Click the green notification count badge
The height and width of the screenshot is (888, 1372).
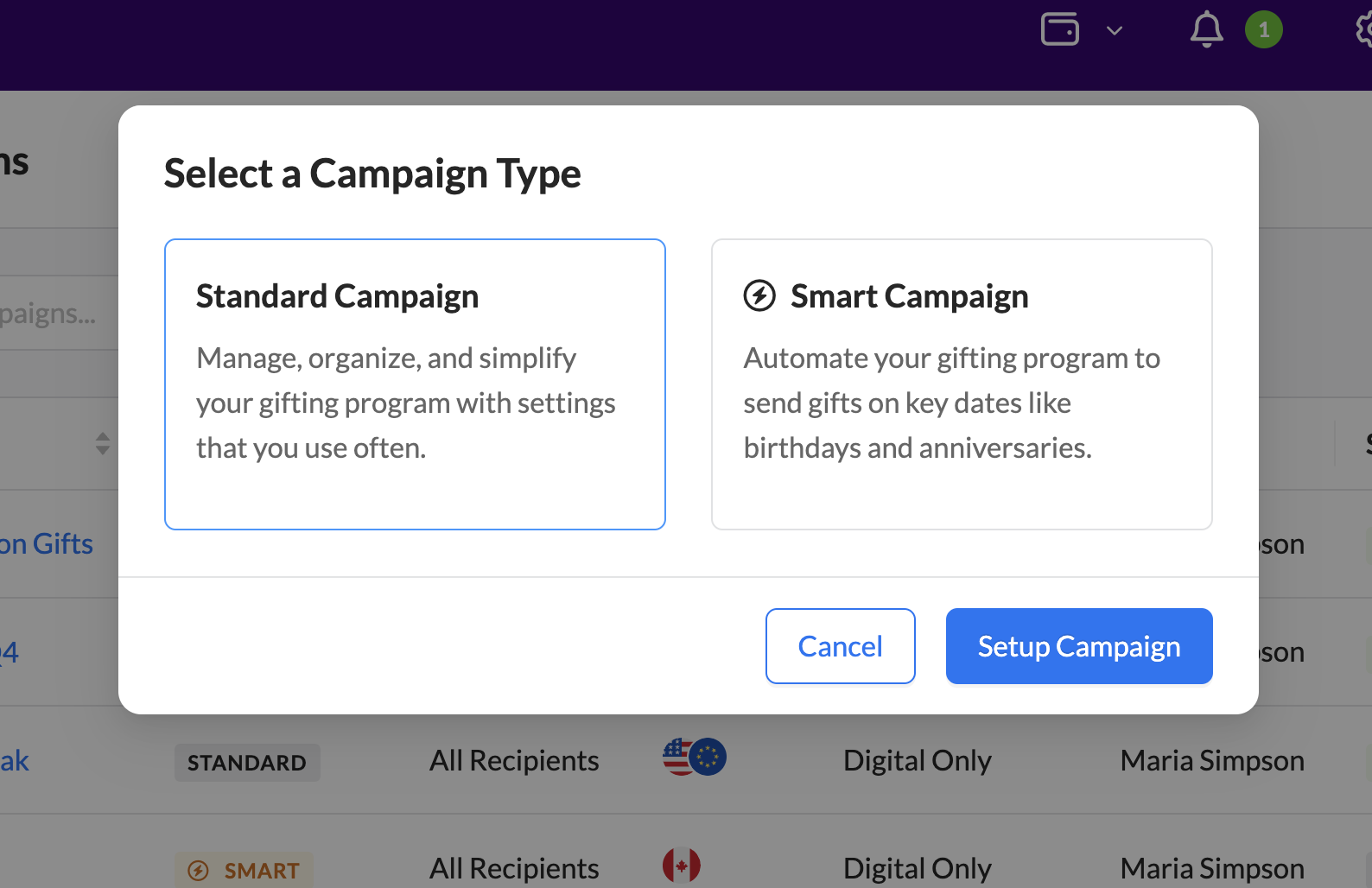[1263, 30]
